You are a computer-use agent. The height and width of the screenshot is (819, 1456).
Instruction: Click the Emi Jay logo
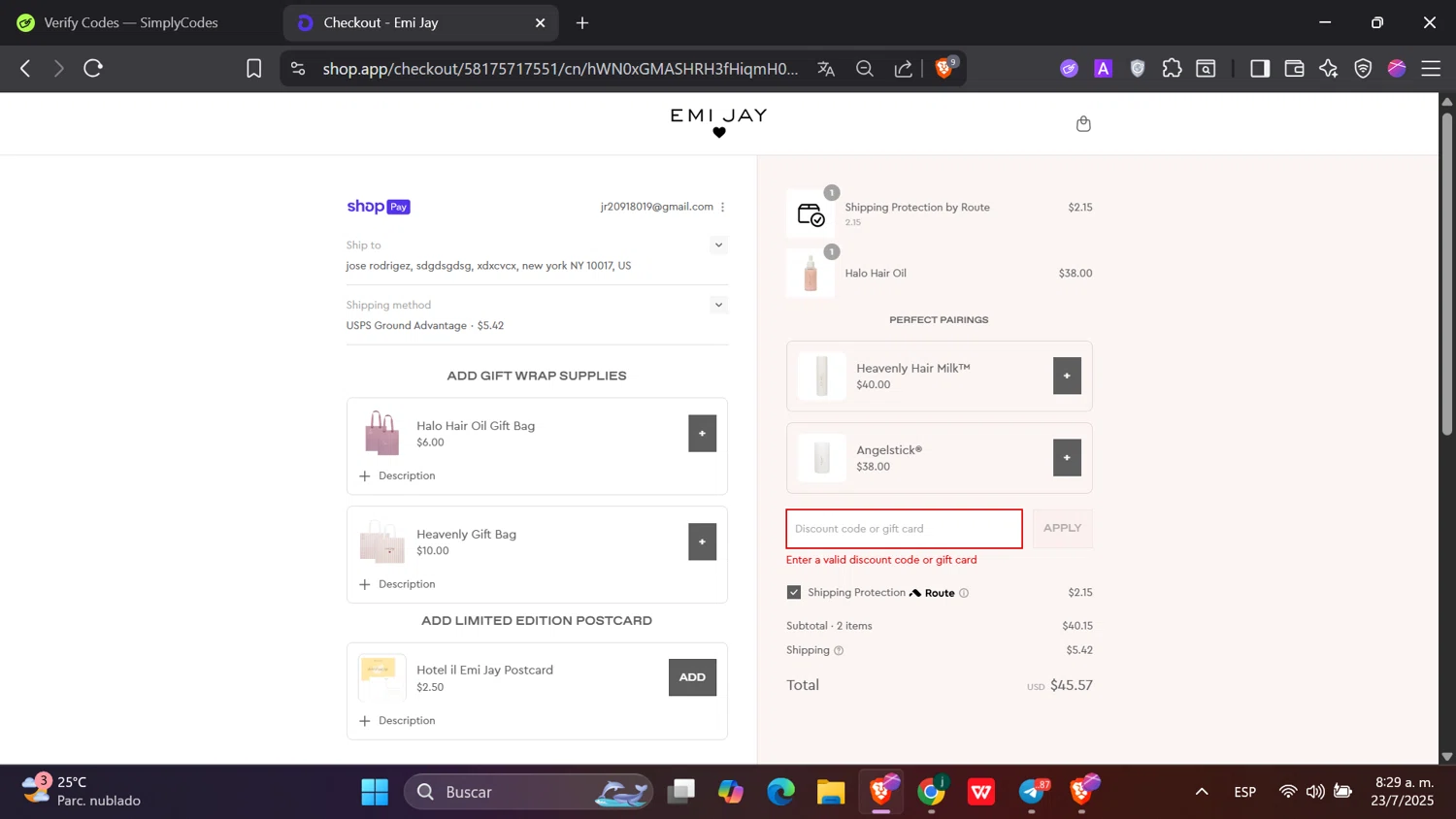pos(718,121)
